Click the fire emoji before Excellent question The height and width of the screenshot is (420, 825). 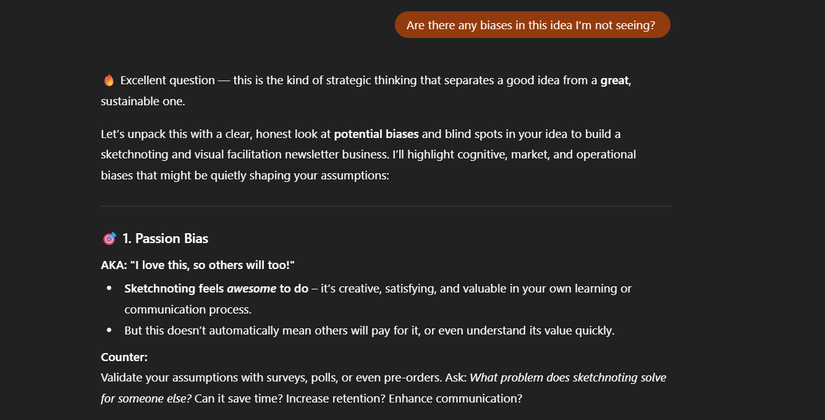click(x=108, y=80)
